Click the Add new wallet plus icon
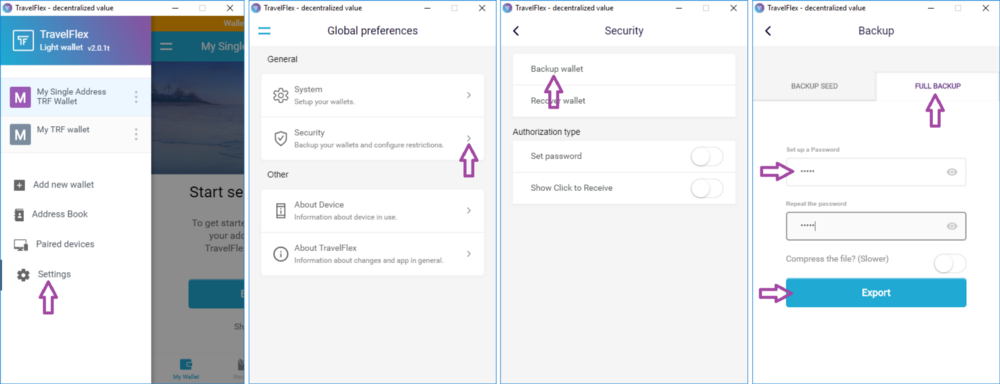Screen dimensions: 1000x384 point(19,185)
